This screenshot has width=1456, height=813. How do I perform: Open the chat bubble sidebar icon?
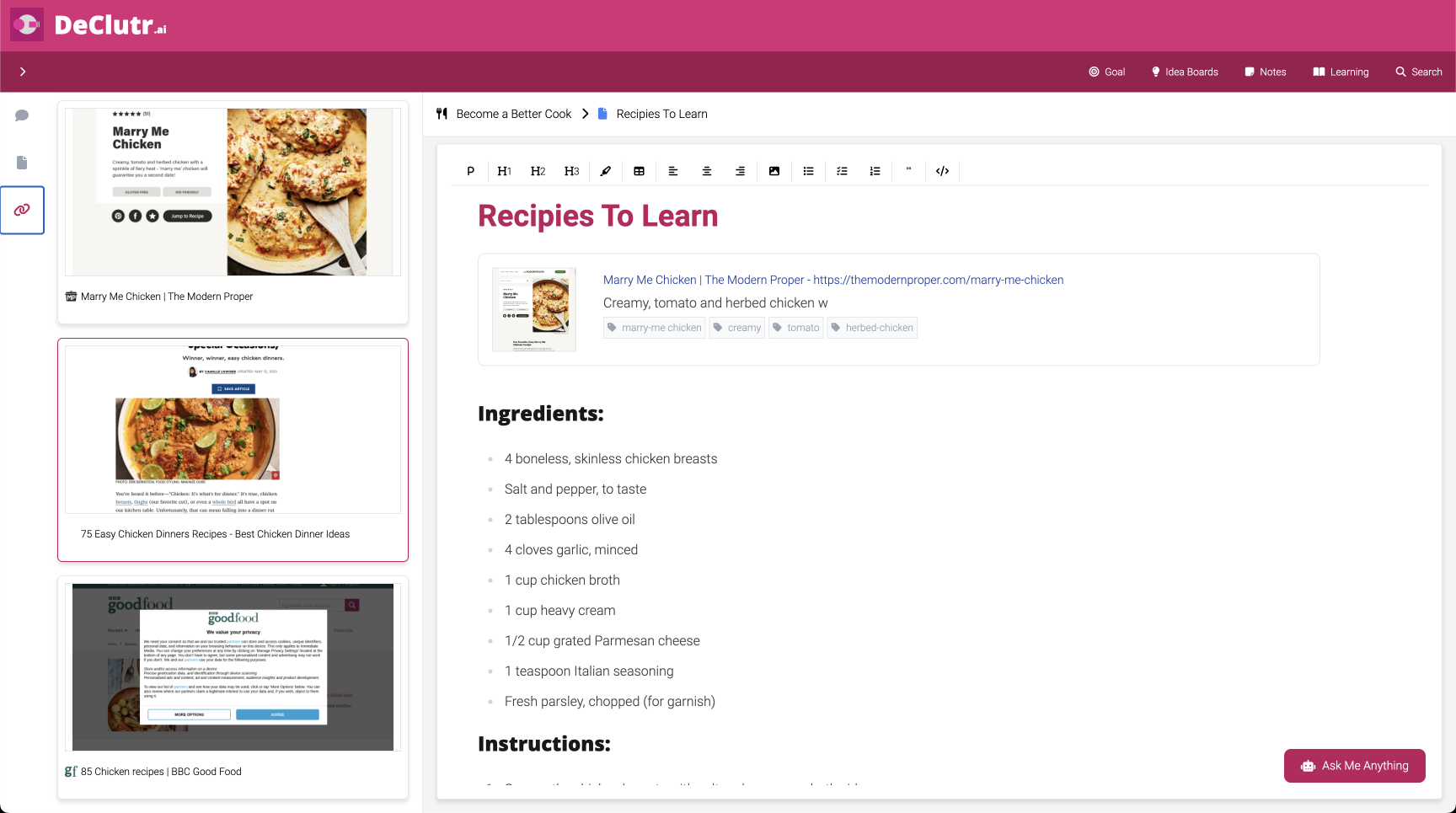coord(22,115)
